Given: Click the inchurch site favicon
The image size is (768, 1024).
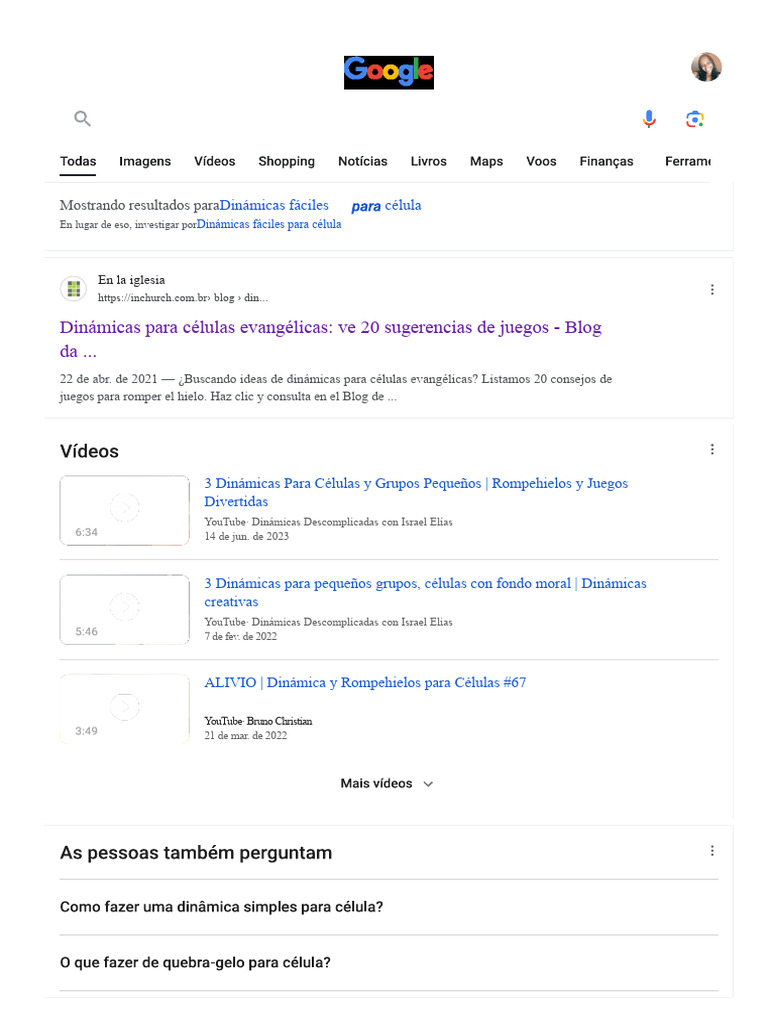Looking at the screenshot, I should (x=74, y=289).
